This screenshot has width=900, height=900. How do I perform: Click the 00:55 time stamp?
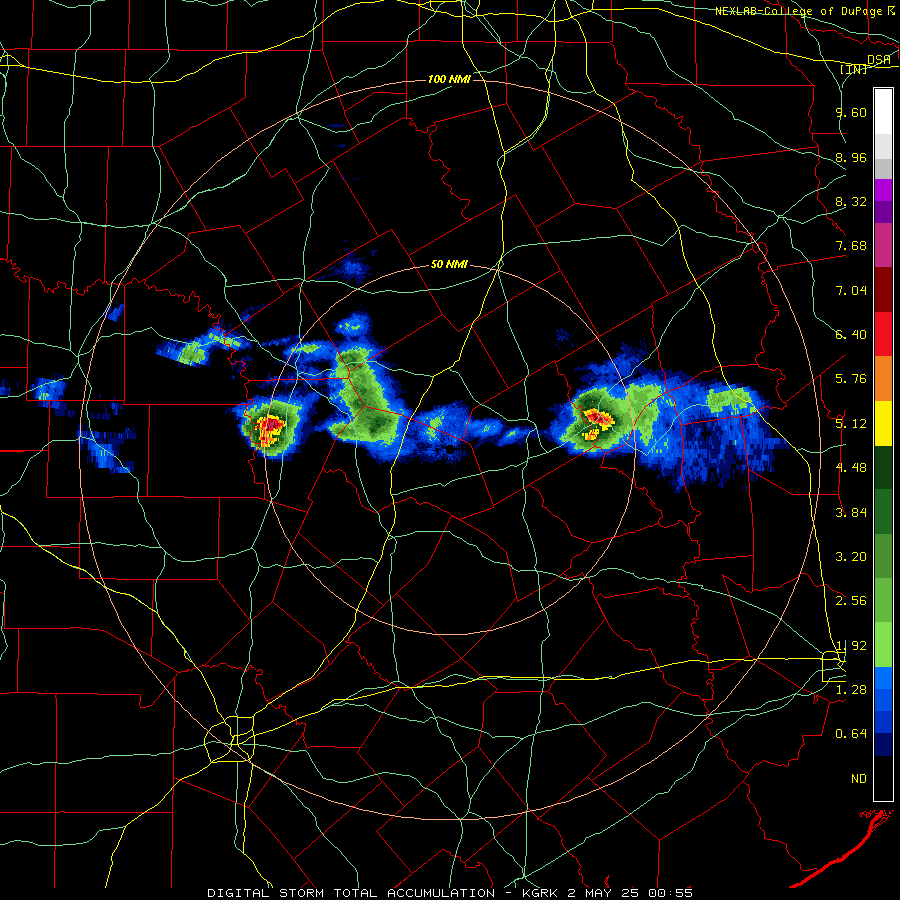[x=670, y=893]
